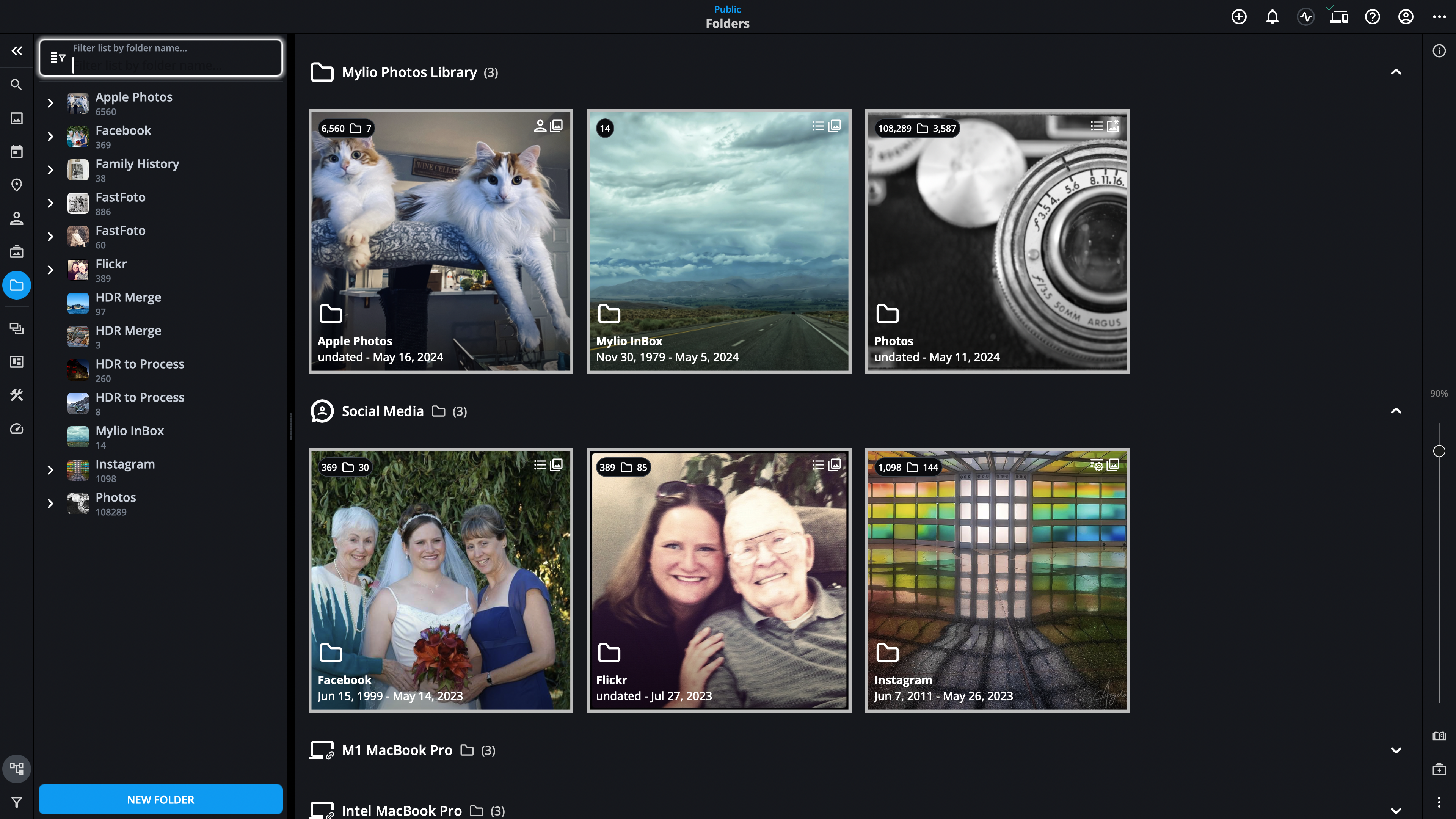The width and height of the screenshot is (1456, 819).
Task: Expand the Apple Photos tree folder
Action: [x=50, y=103]
